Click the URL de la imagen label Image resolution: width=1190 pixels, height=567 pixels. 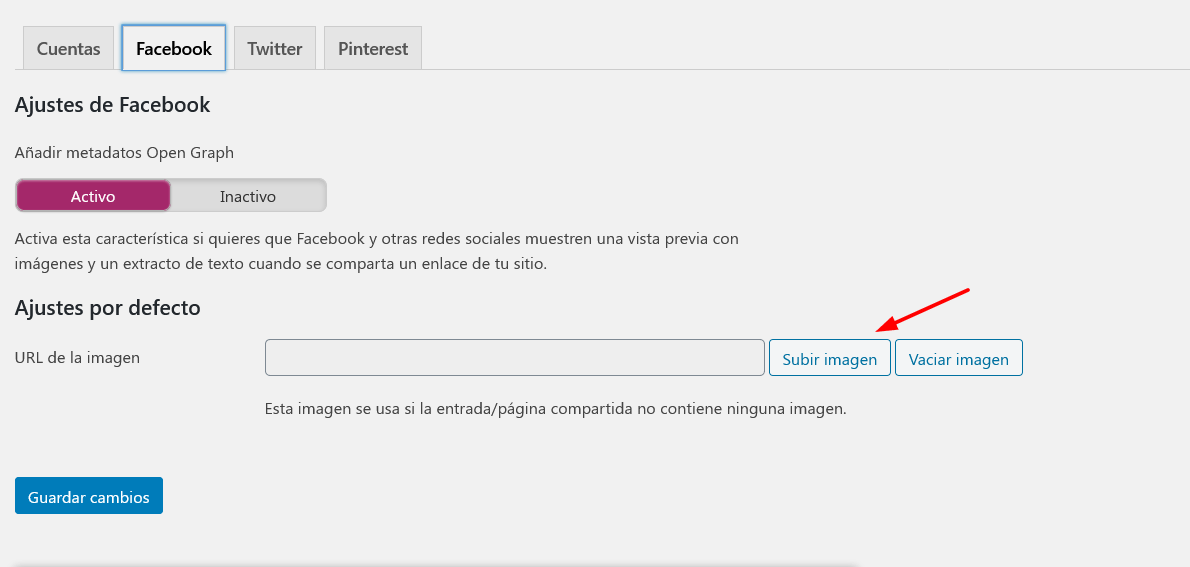coord(77,358)
